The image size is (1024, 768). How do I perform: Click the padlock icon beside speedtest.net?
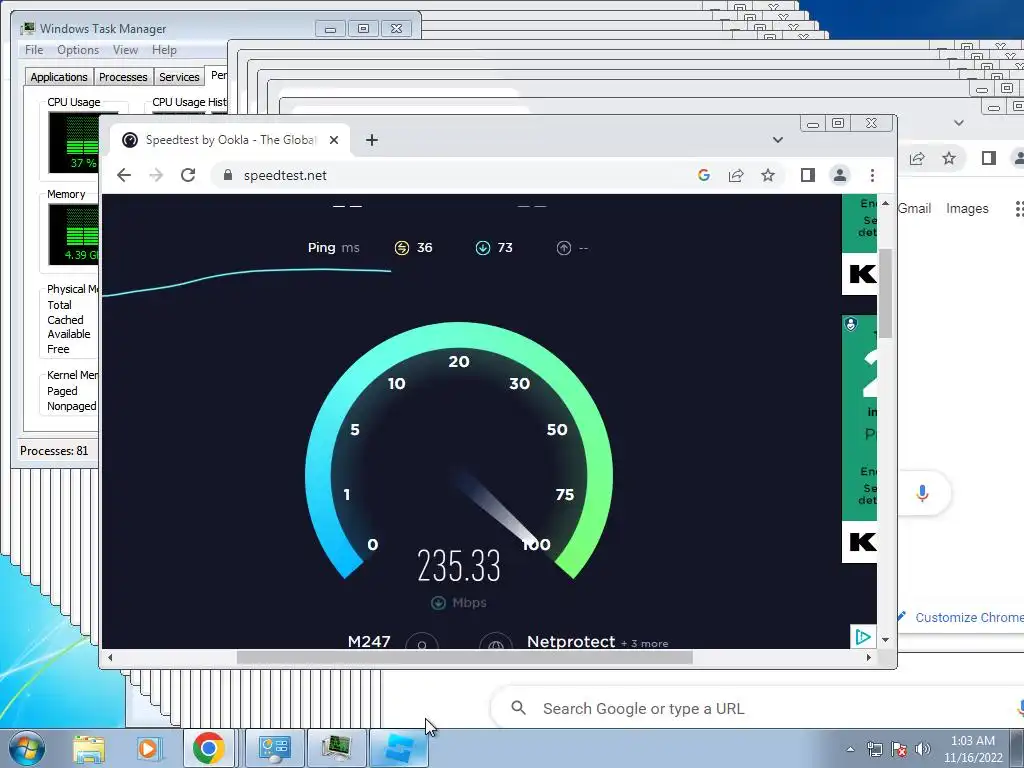(227, 175)
